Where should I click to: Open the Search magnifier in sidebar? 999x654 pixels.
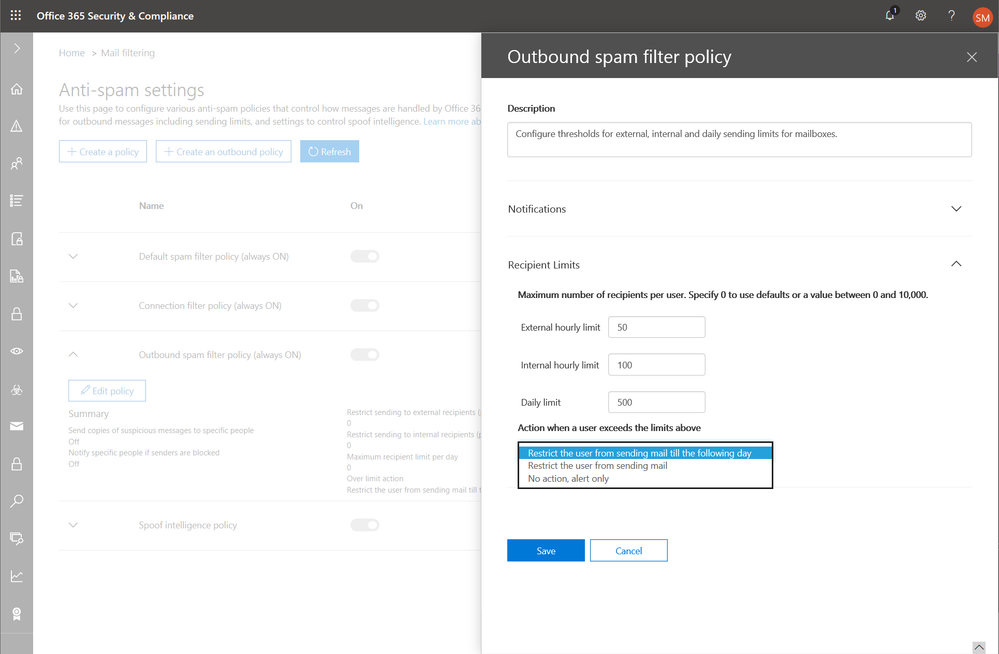pos(17,501)
